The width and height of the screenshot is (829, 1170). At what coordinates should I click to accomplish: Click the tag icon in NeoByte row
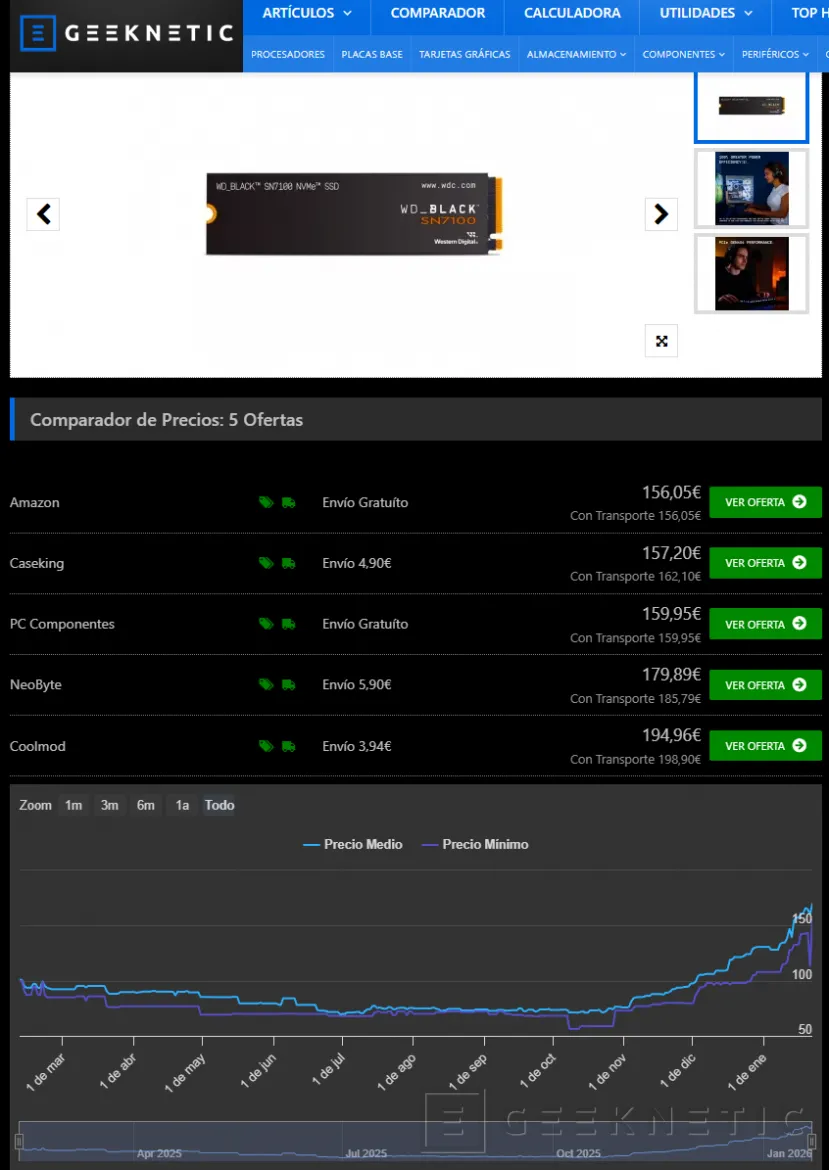[x=265, y=685]
